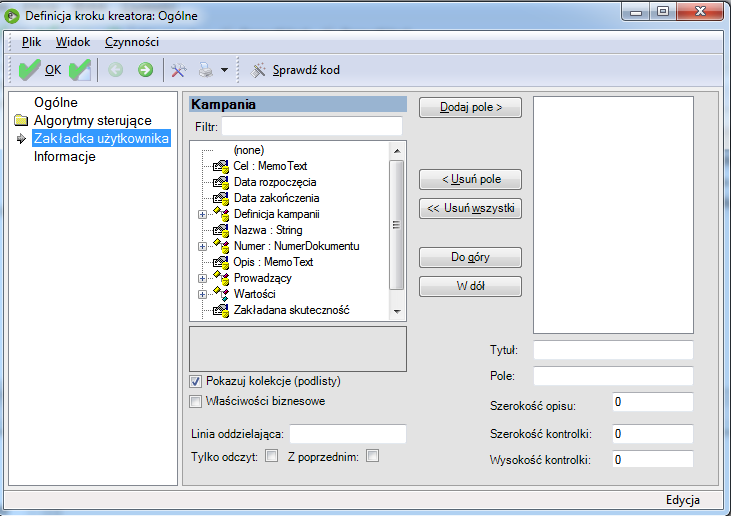Toggle Pokazuj kolekcje (podlisty) checkbox
The image size is (731, 516).
195,381
